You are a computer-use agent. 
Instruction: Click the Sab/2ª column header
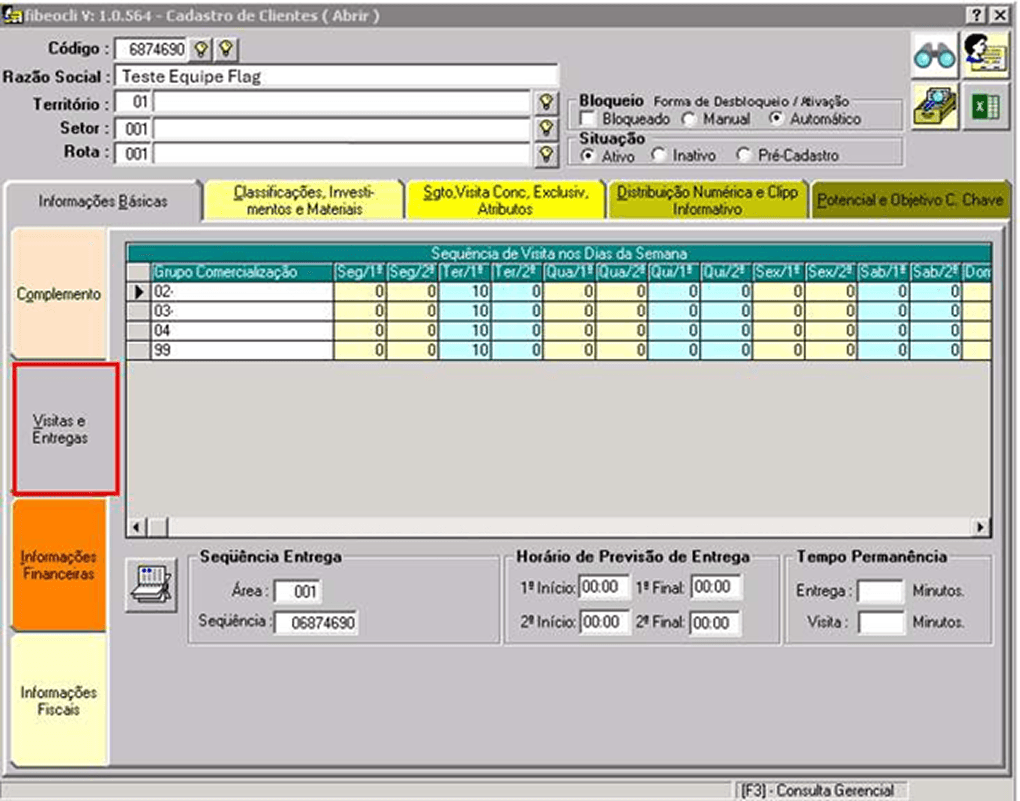click(x=935, y=272)
